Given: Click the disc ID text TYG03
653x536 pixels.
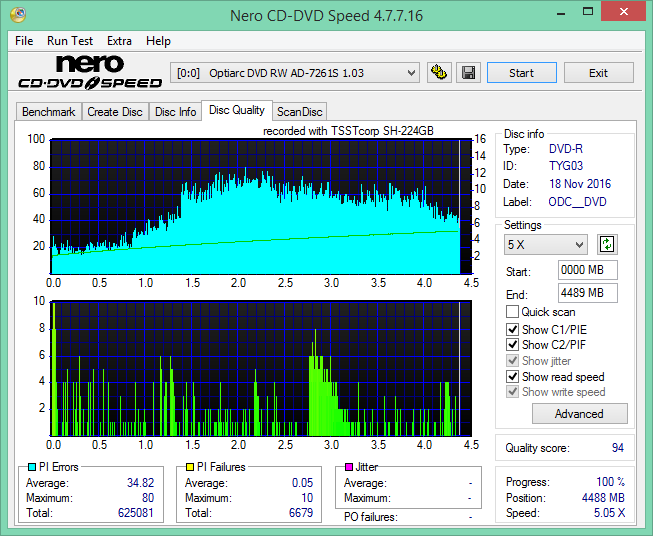Looking at the screenshot, I should (x=566, y=166).
